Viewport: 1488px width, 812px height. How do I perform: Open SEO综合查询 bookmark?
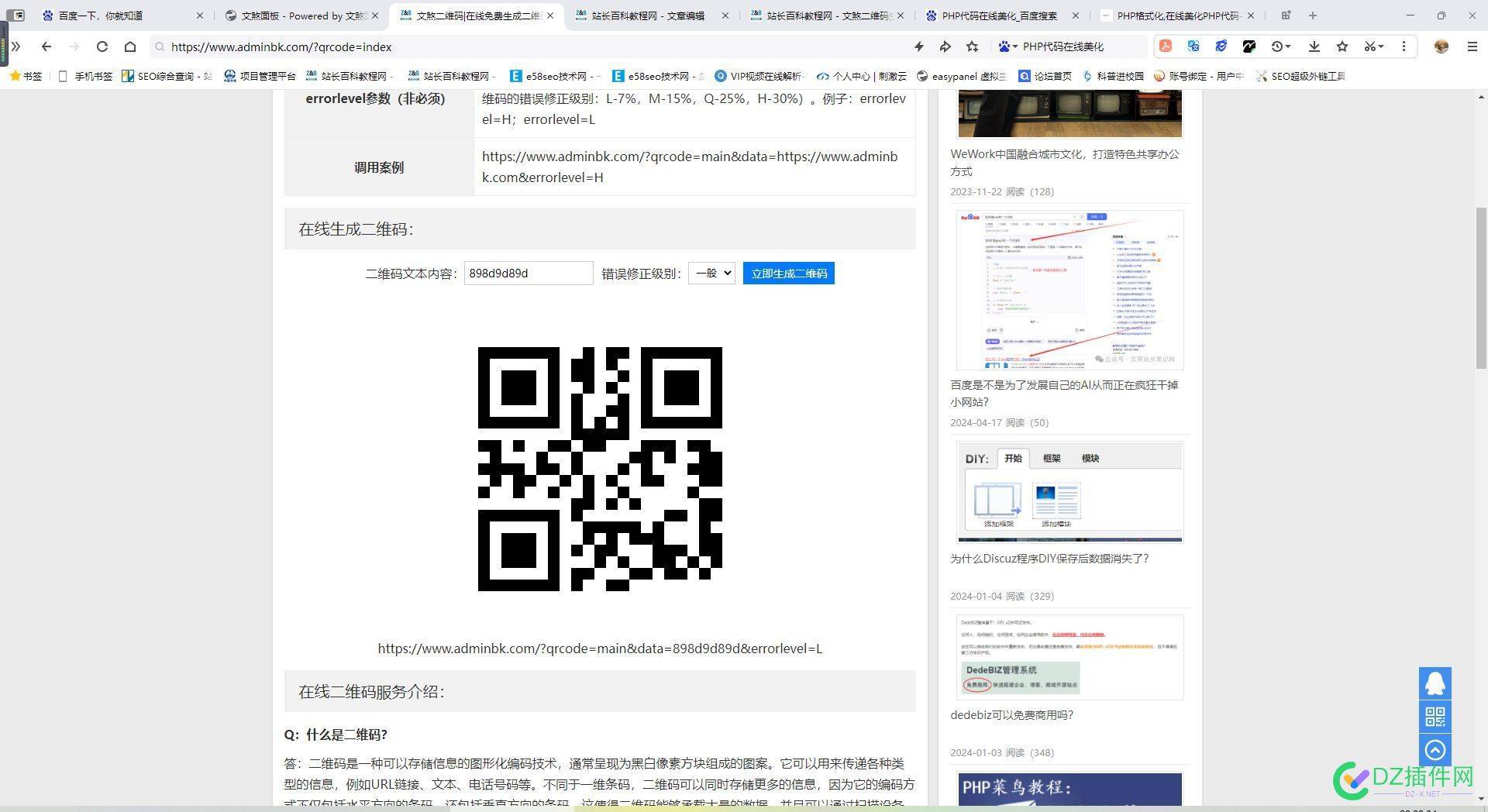click(x=167, y=76)
